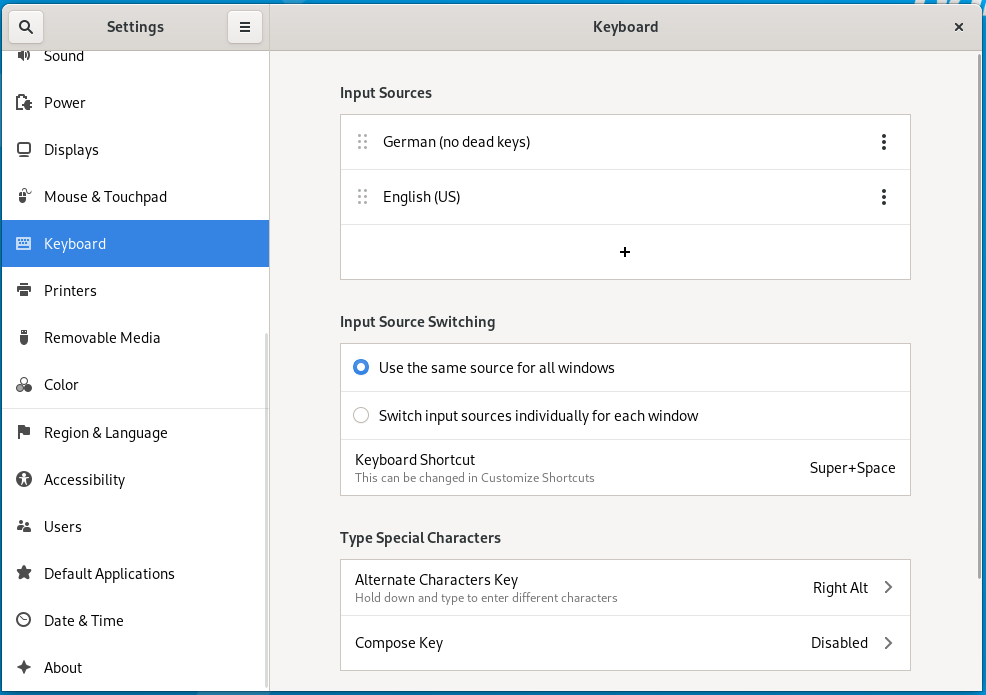
Task: Click the Keyboard Shortcut row
Action: [x=625, y=467]
